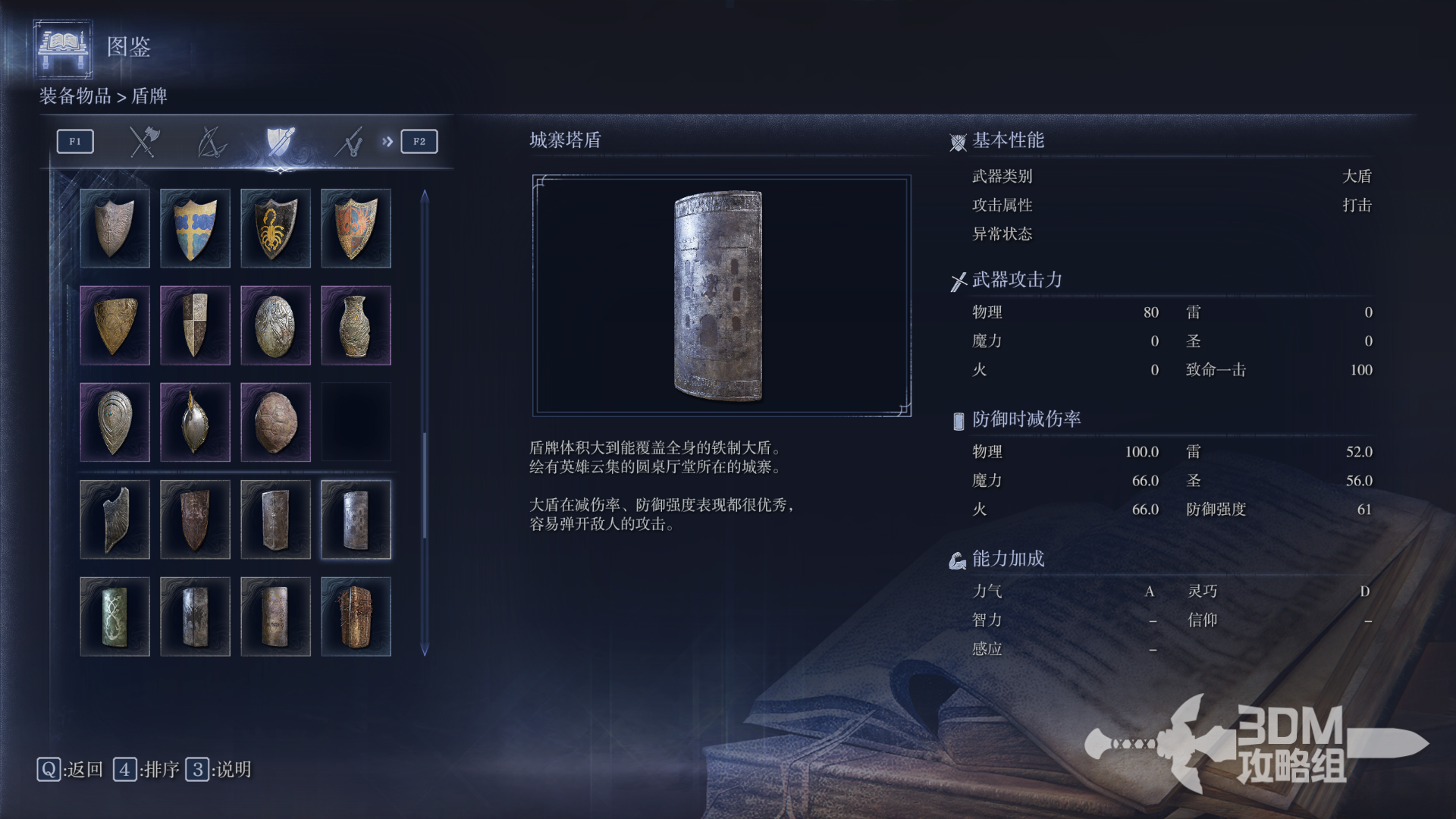Select the black scorpion emblem shield

(275, 228)
